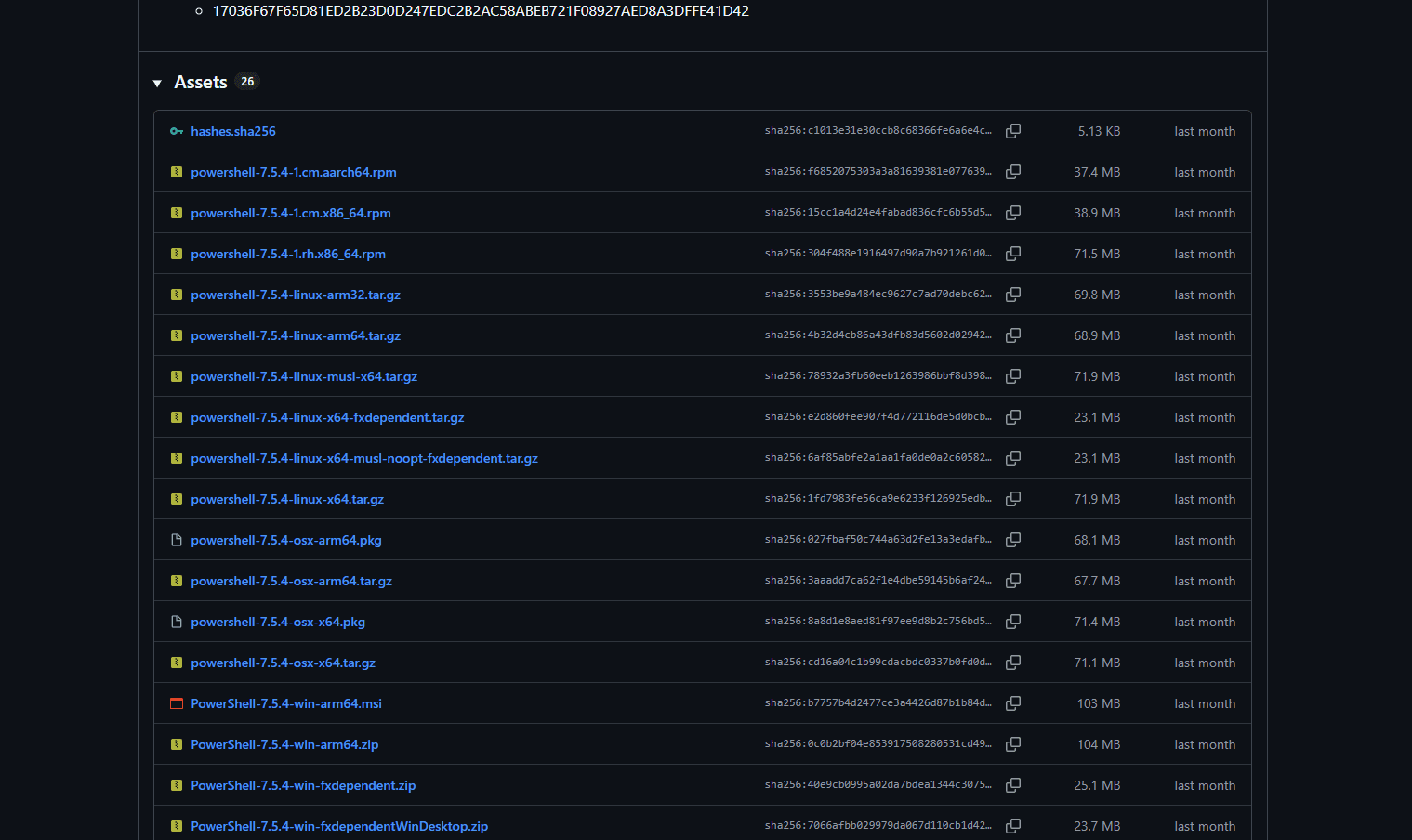The height and width of the screenshot is (840, 1412).
Task: Download powershell-7.5.4-osx-x64.pkg
Action: 278,622
